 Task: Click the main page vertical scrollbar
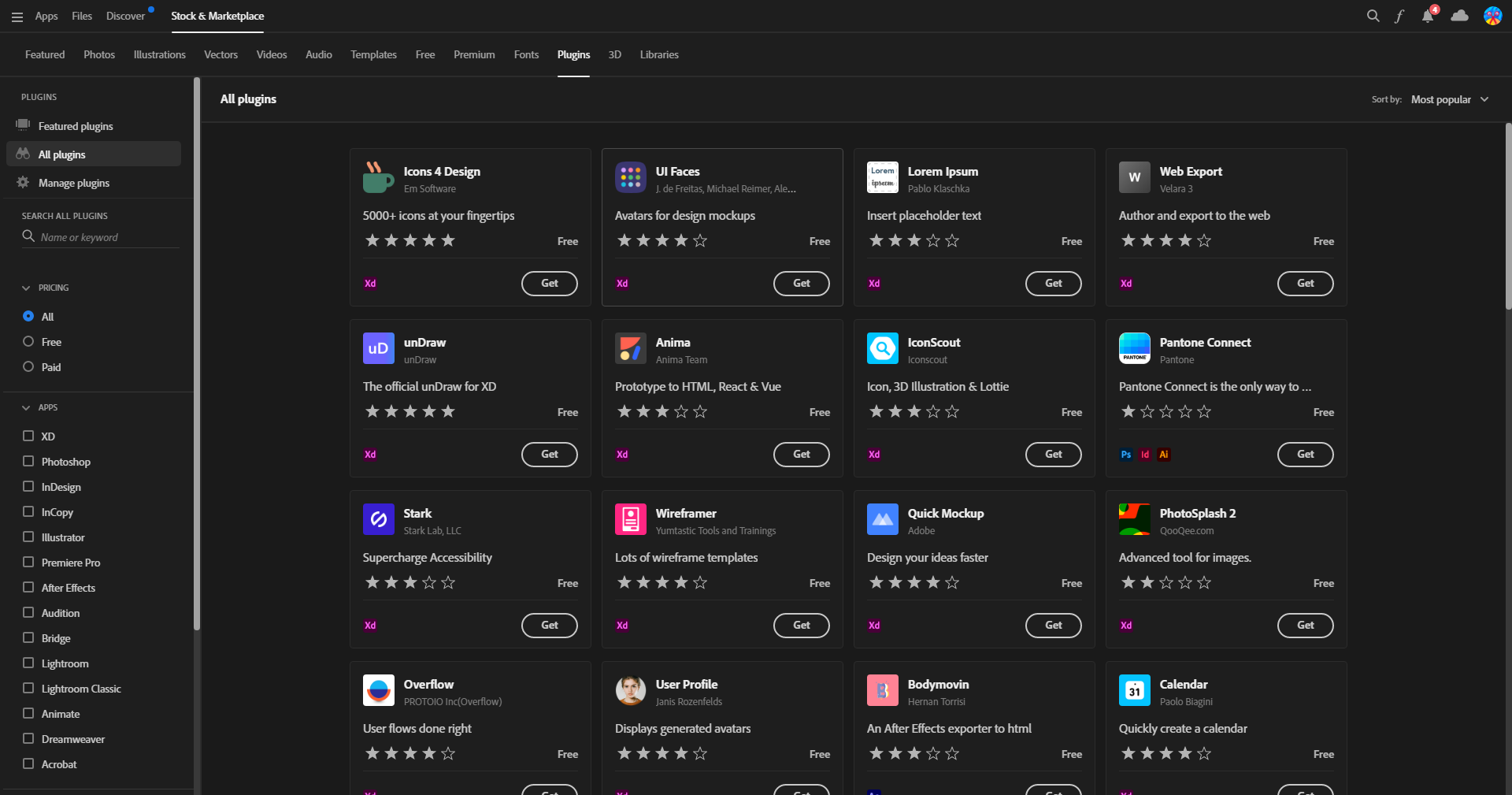(1508, 216)
